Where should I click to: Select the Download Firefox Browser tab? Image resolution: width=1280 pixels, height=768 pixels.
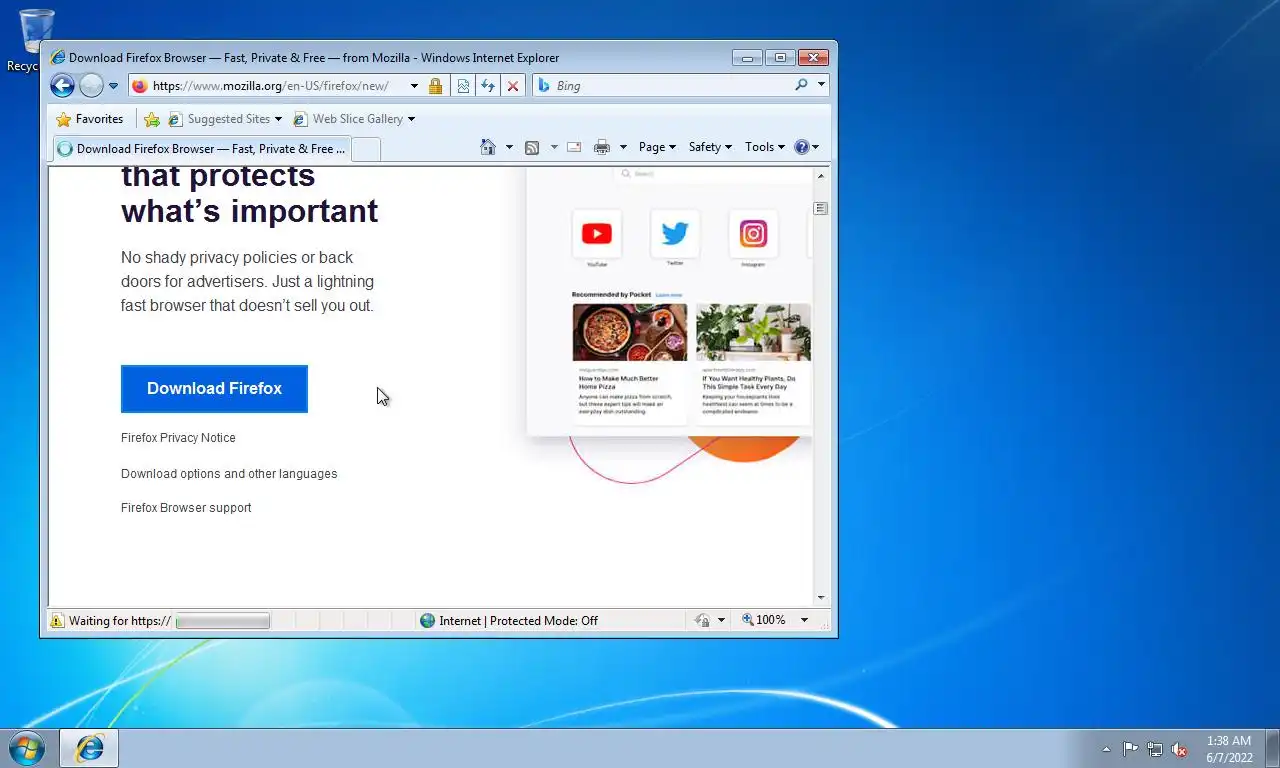(x=201, y=149)
